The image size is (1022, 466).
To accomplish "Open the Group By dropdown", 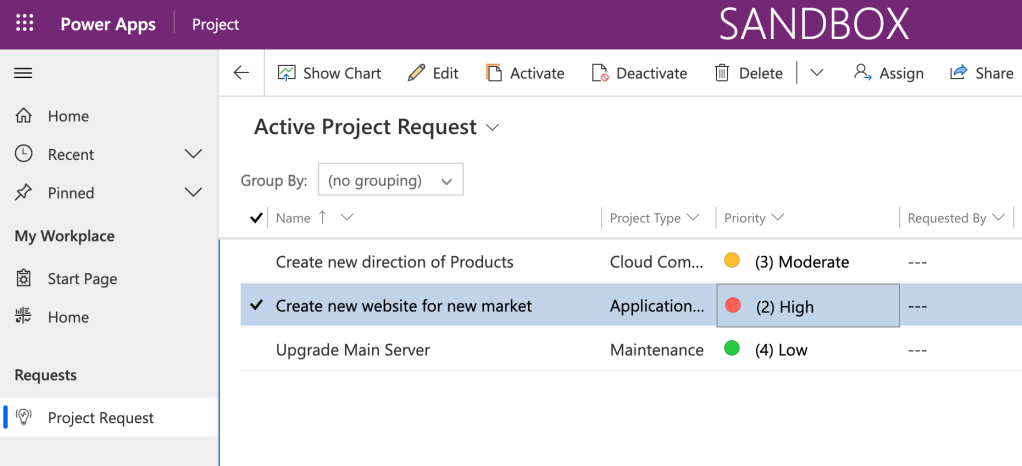I will [390, 181].
